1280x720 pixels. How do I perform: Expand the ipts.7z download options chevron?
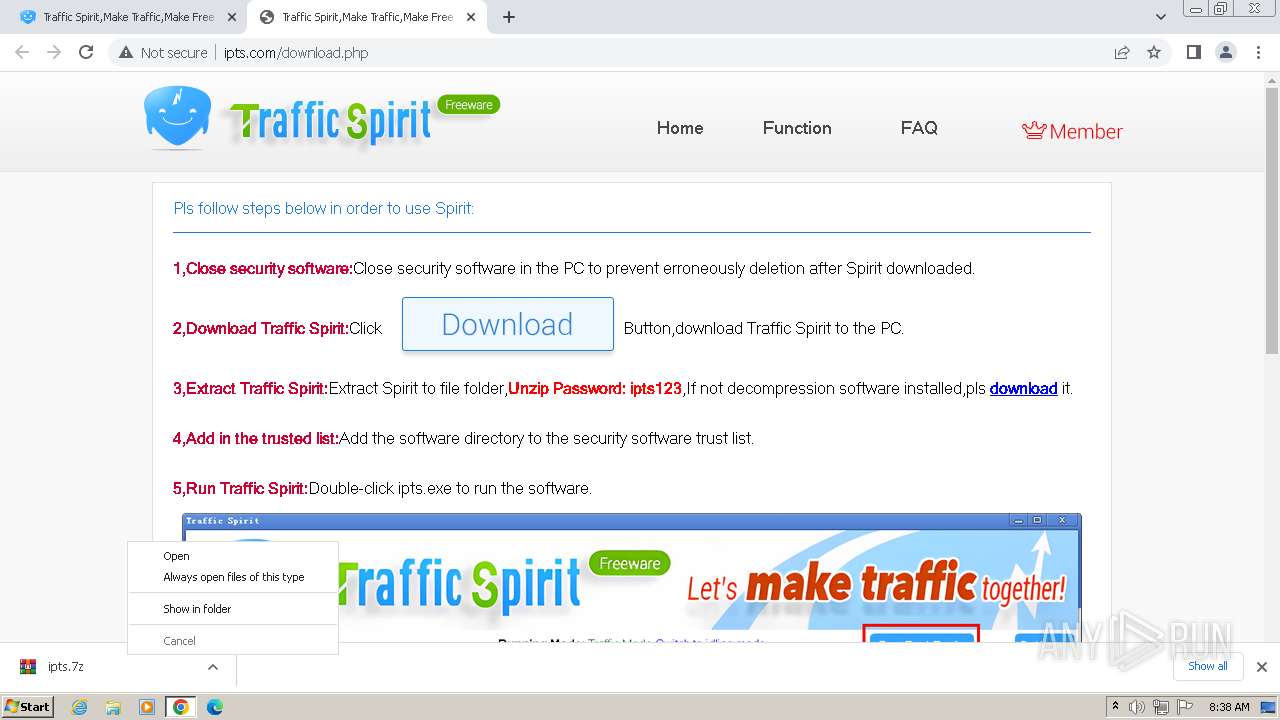(212, 667)
